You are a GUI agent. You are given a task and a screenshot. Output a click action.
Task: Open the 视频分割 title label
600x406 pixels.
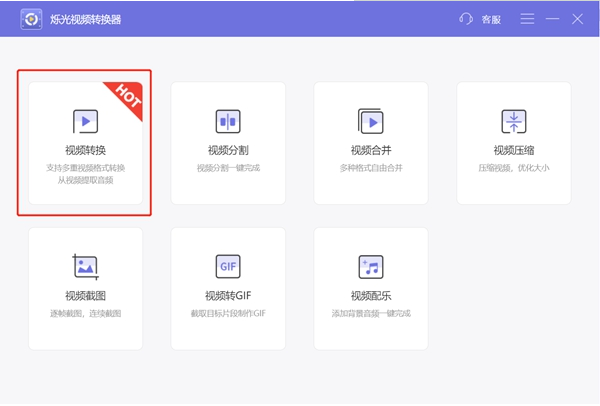[x=228, y=150]
